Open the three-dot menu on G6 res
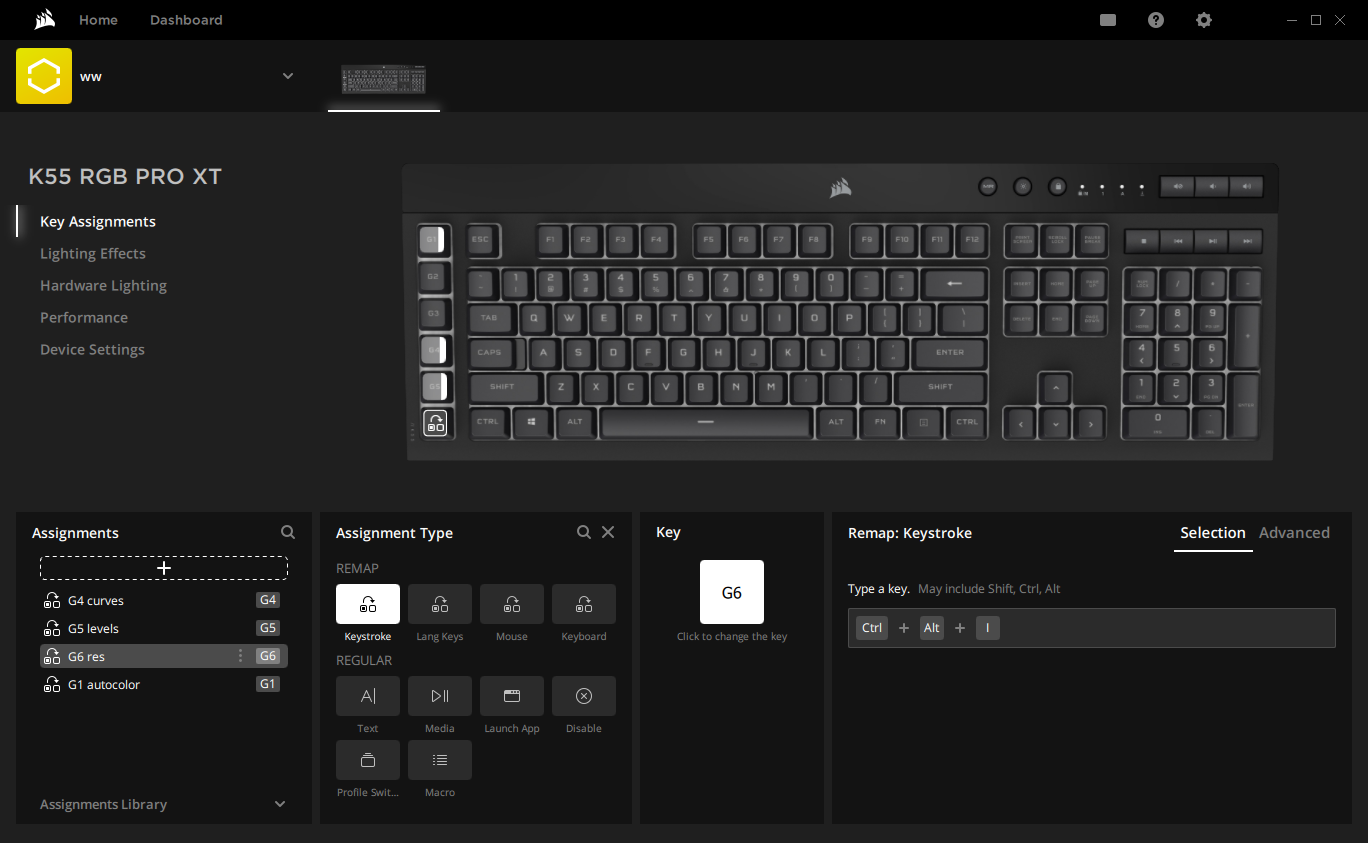This screenshot has height=843, width=1368. [240, 656]
